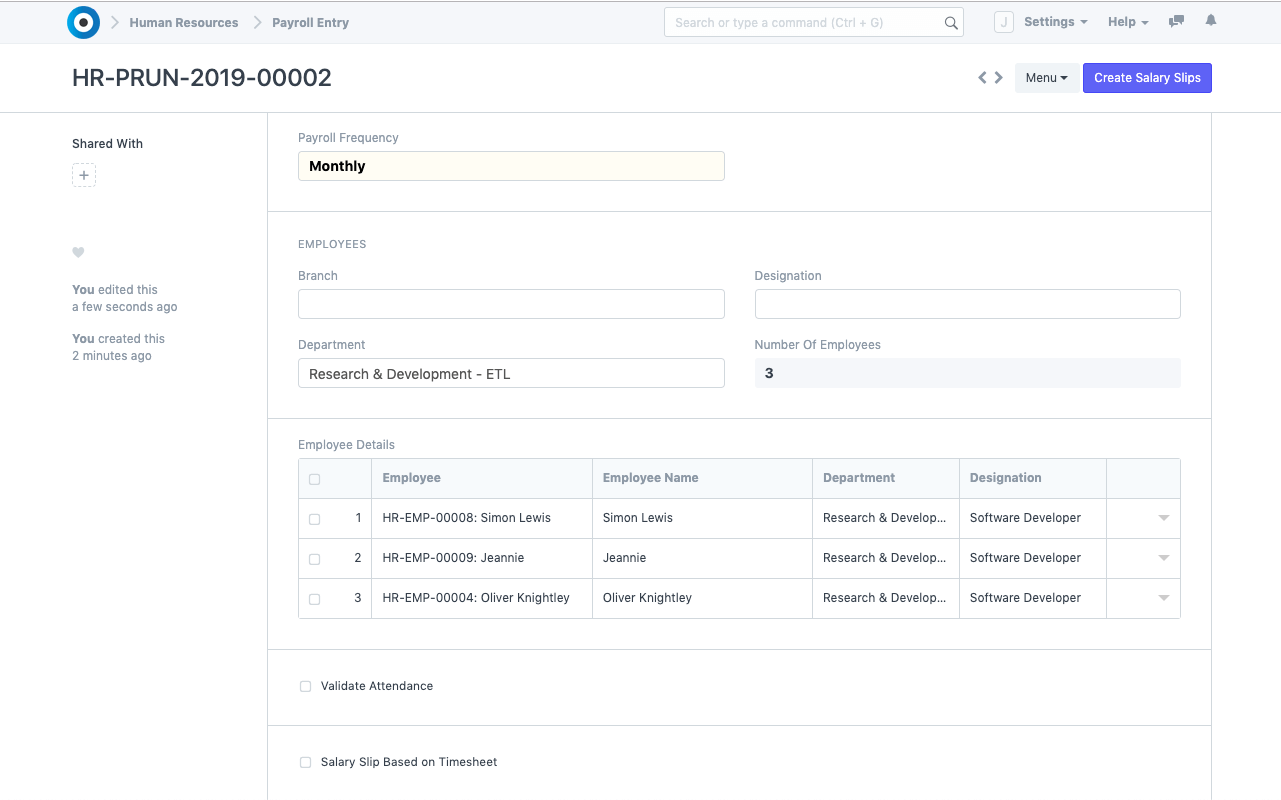Open the notifications bell
The image size is (1281, 800).
click(1210, 20)
